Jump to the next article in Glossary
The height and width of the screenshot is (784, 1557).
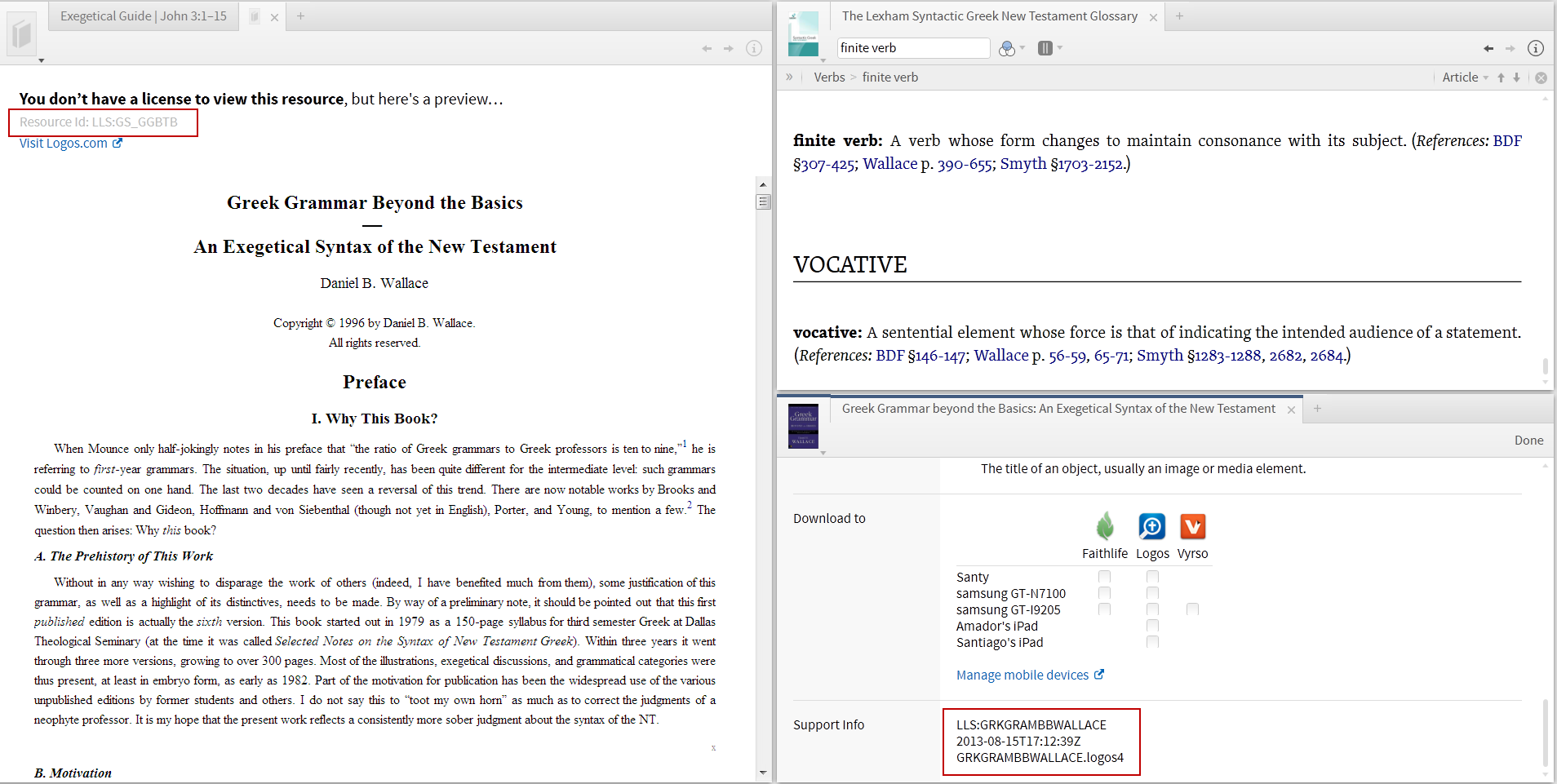1516,78
